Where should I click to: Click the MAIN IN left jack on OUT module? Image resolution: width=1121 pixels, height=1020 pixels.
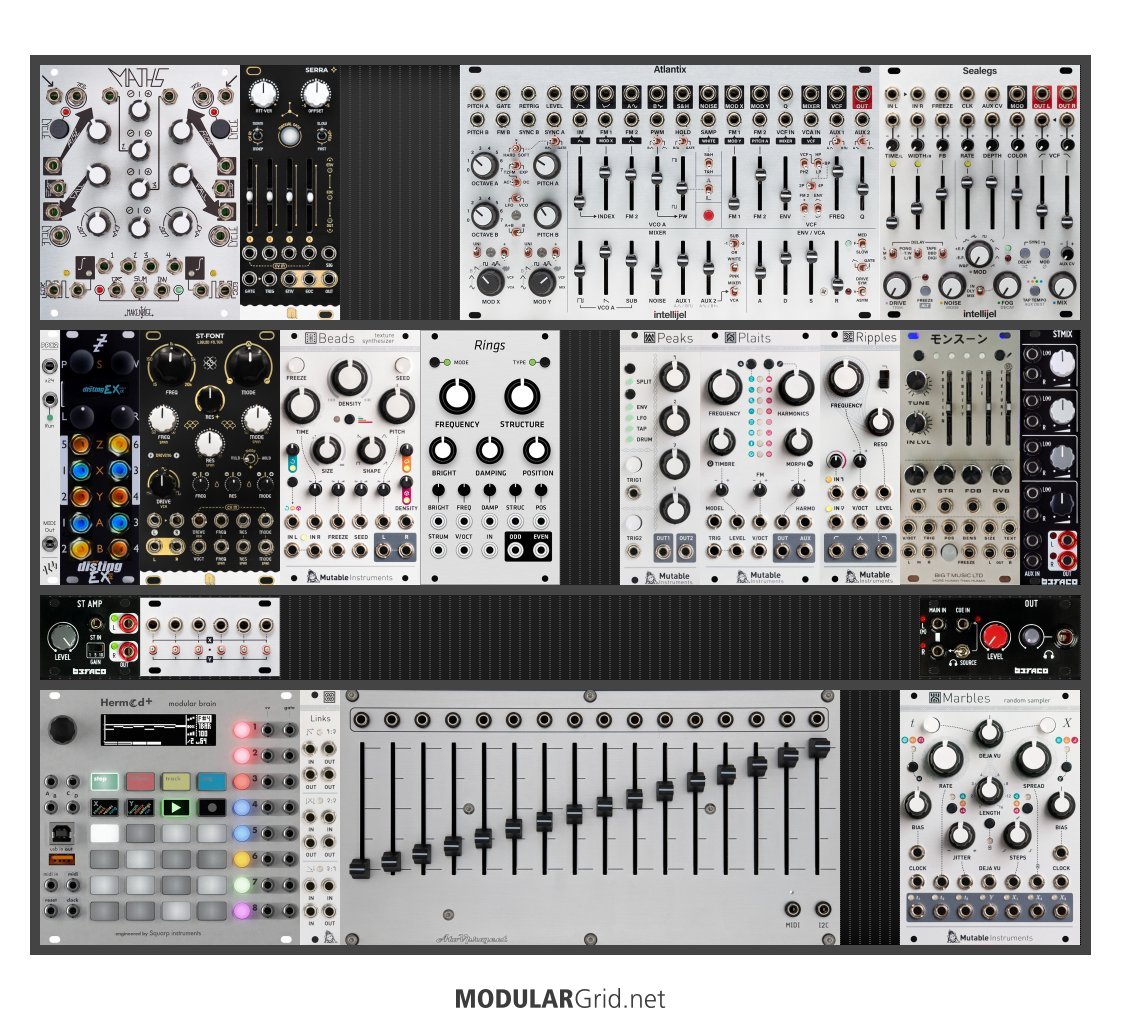tap(937, 625)
